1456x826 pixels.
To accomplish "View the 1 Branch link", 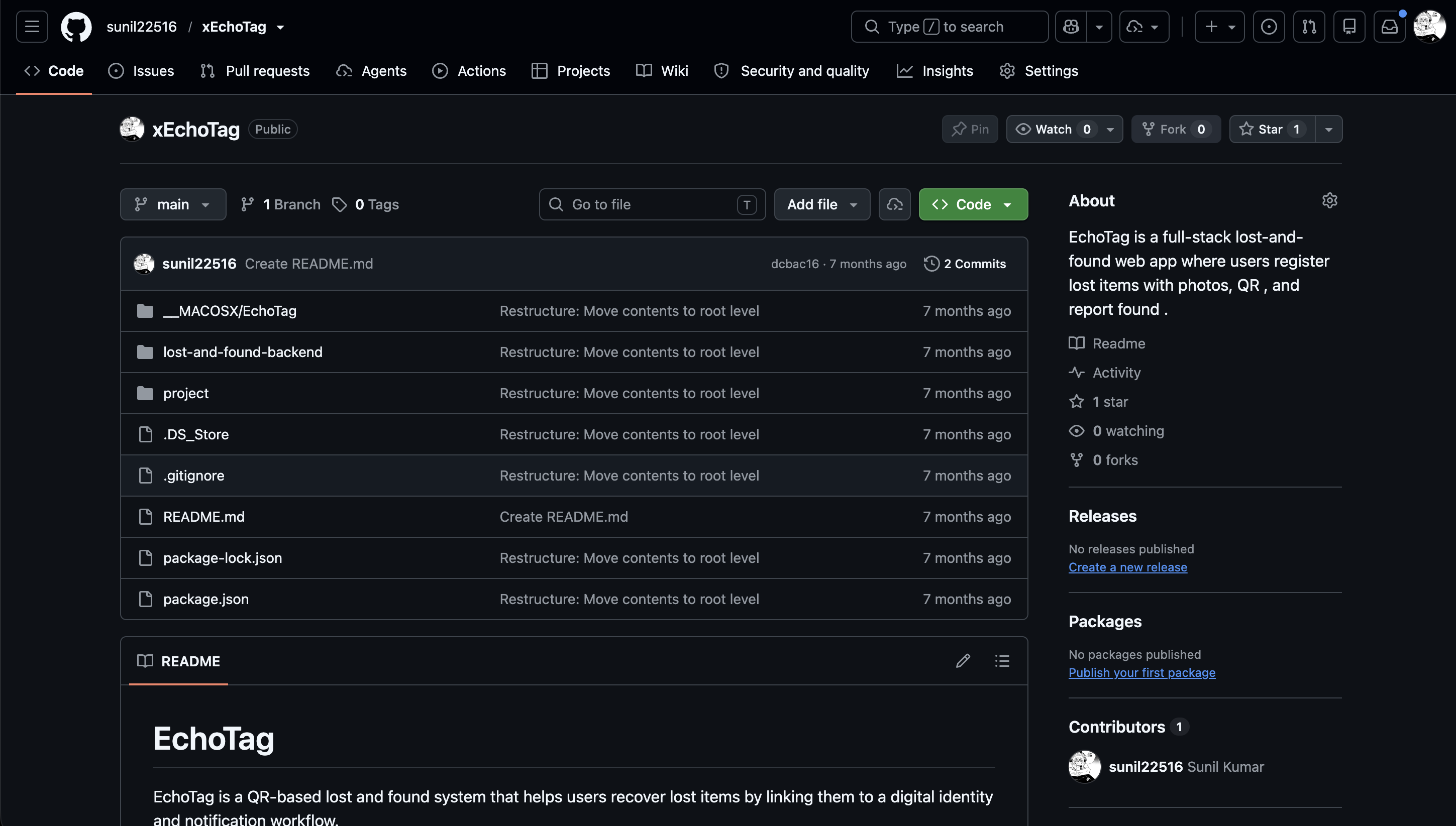I will click(280, 204).
